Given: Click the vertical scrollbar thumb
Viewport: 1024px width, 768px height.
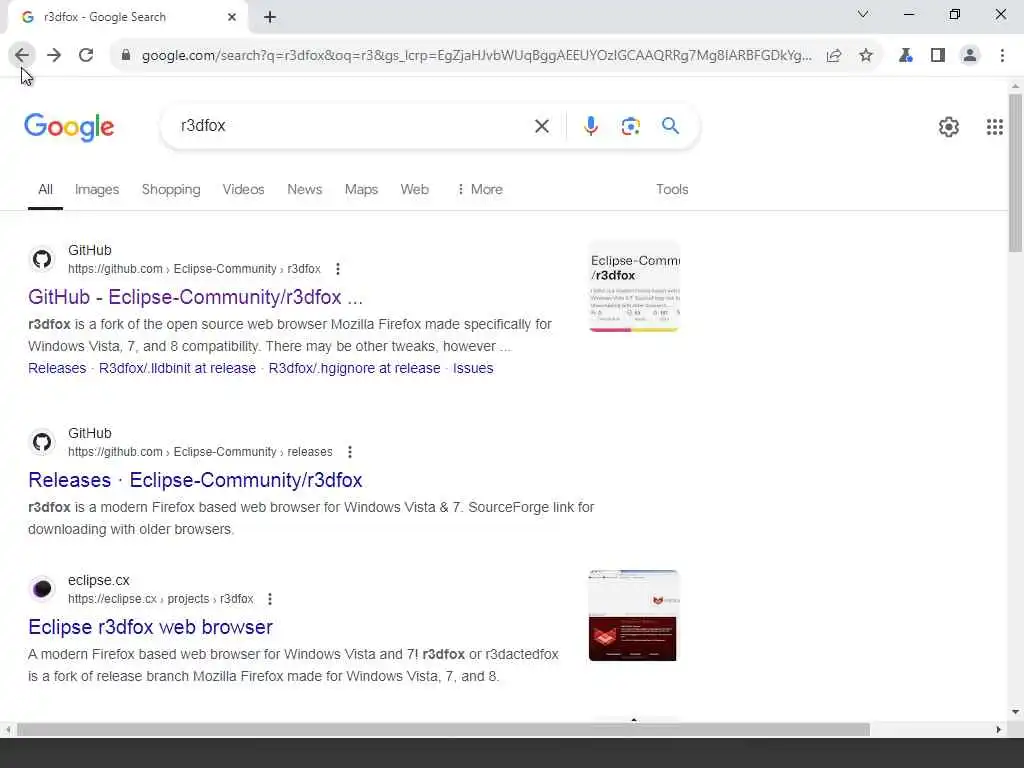Looking at the screenshot, I should (x=1015, y=173).
